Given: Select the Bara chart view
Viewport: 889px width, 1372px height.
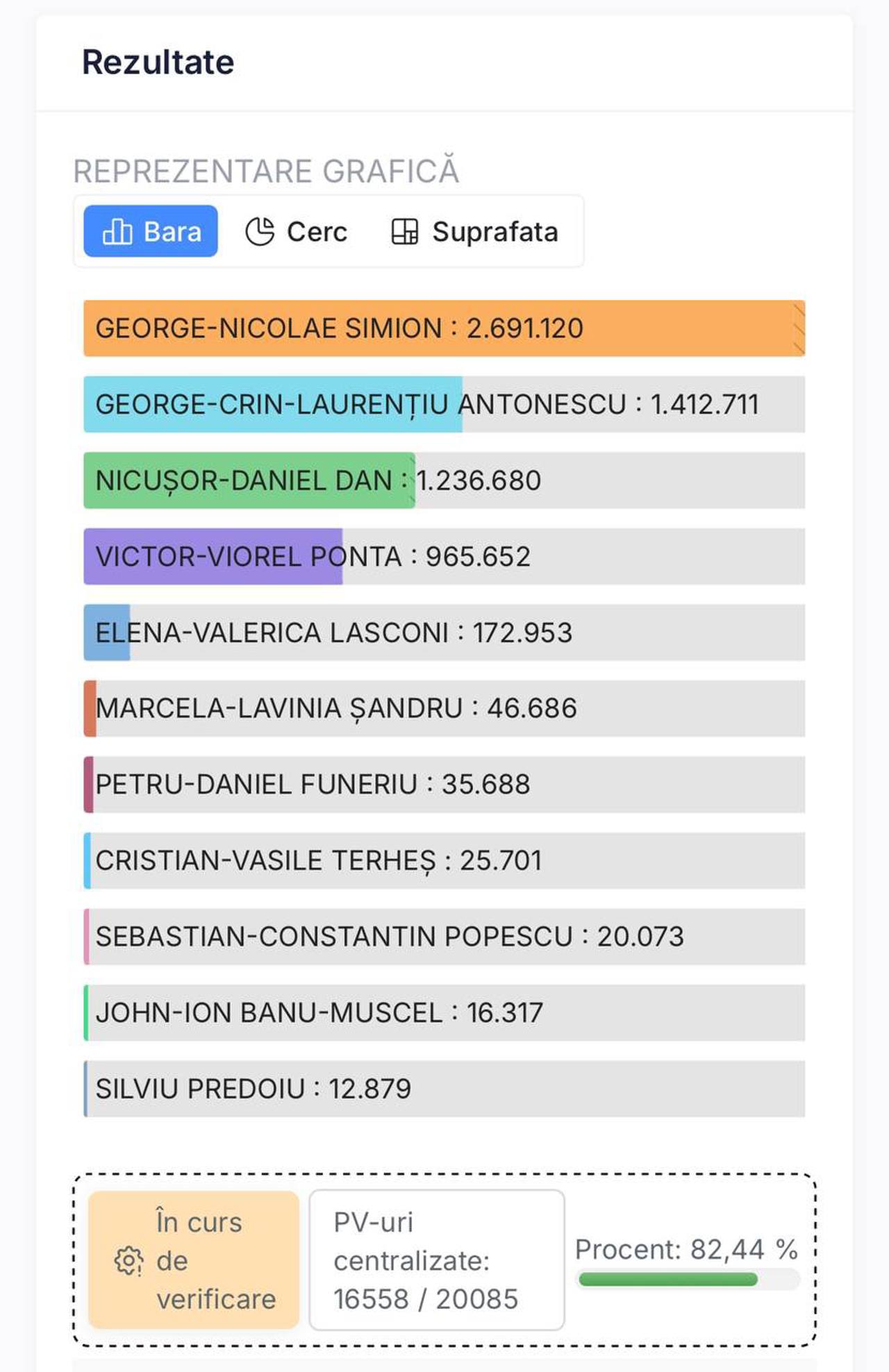Looking at the screenshot, I should (151, 232).
